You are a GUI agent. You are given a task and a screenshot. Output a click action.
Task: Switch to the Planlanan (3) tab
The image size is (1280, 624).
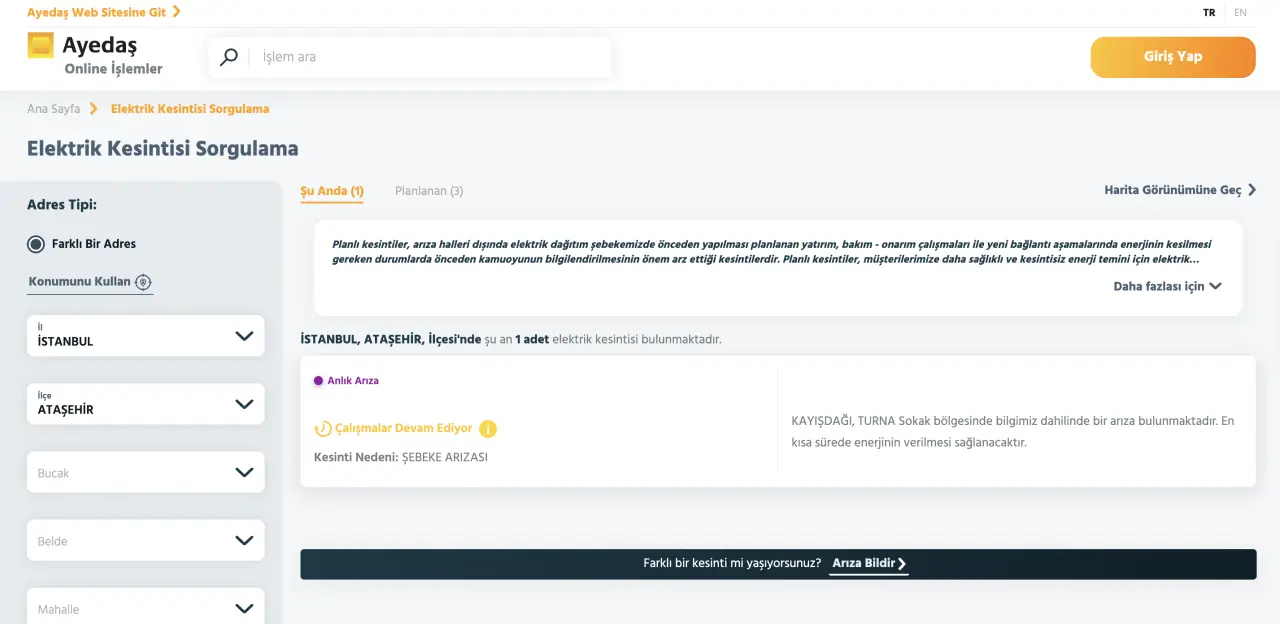point(429,191)
